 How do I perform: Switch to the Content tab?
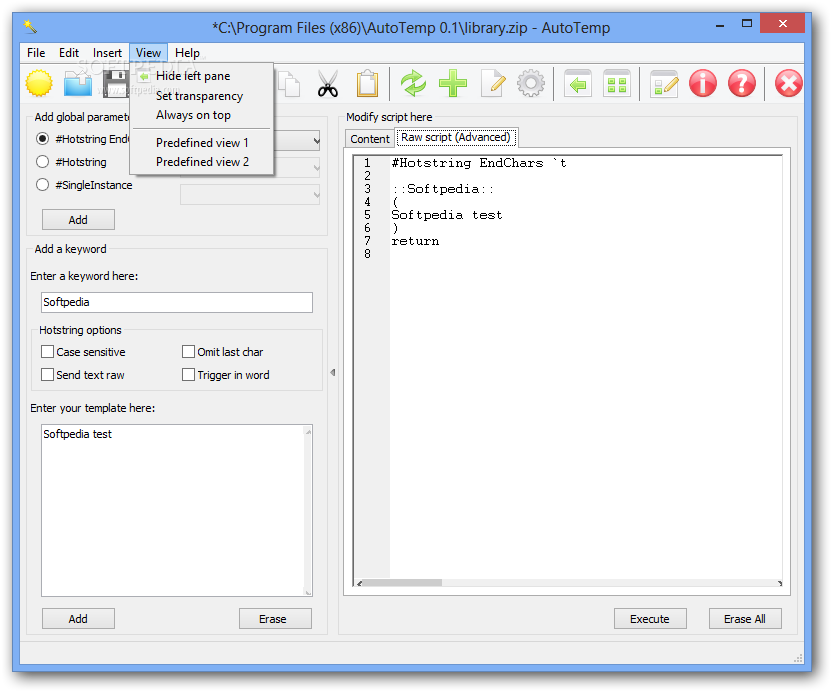pyautogui.click(x=370, y=139)
